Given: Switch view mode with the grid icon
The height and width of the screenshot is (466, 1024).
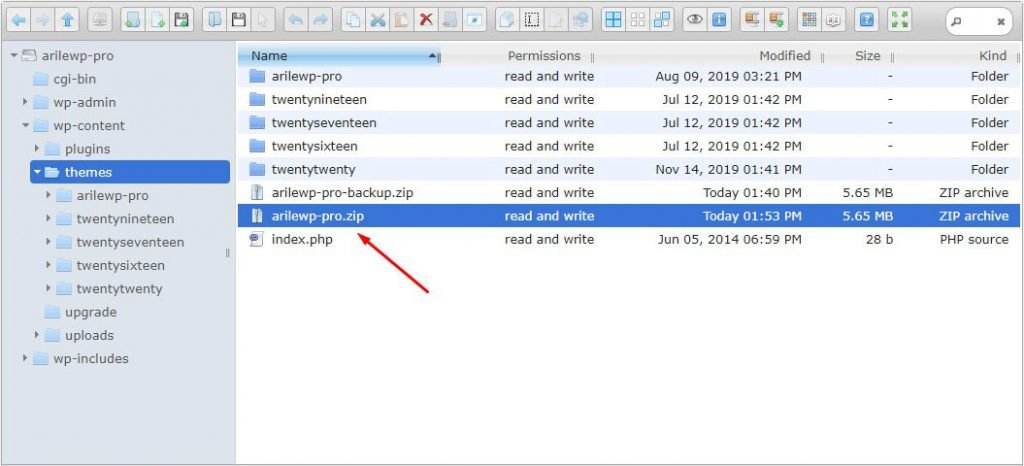Looking at the screenshot, I should (810, 20).
